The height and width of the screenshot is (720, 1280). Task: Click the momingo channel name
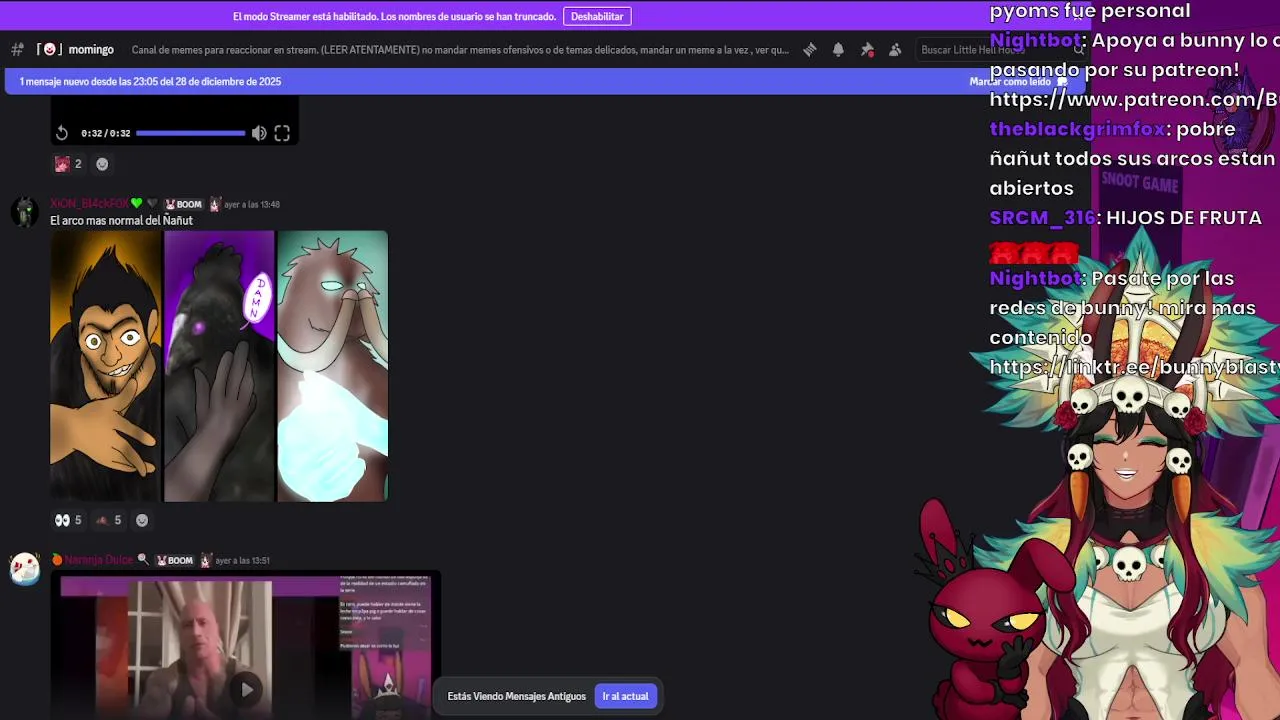coord(91,50)
